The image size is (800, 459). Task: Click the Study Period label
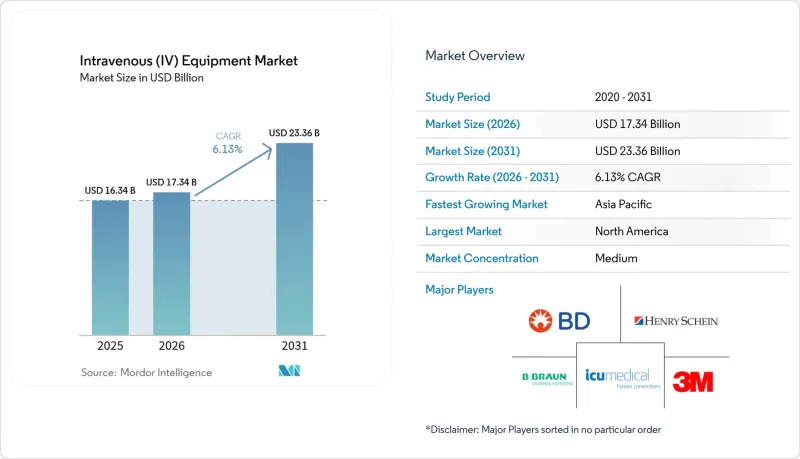coord(458,97)
